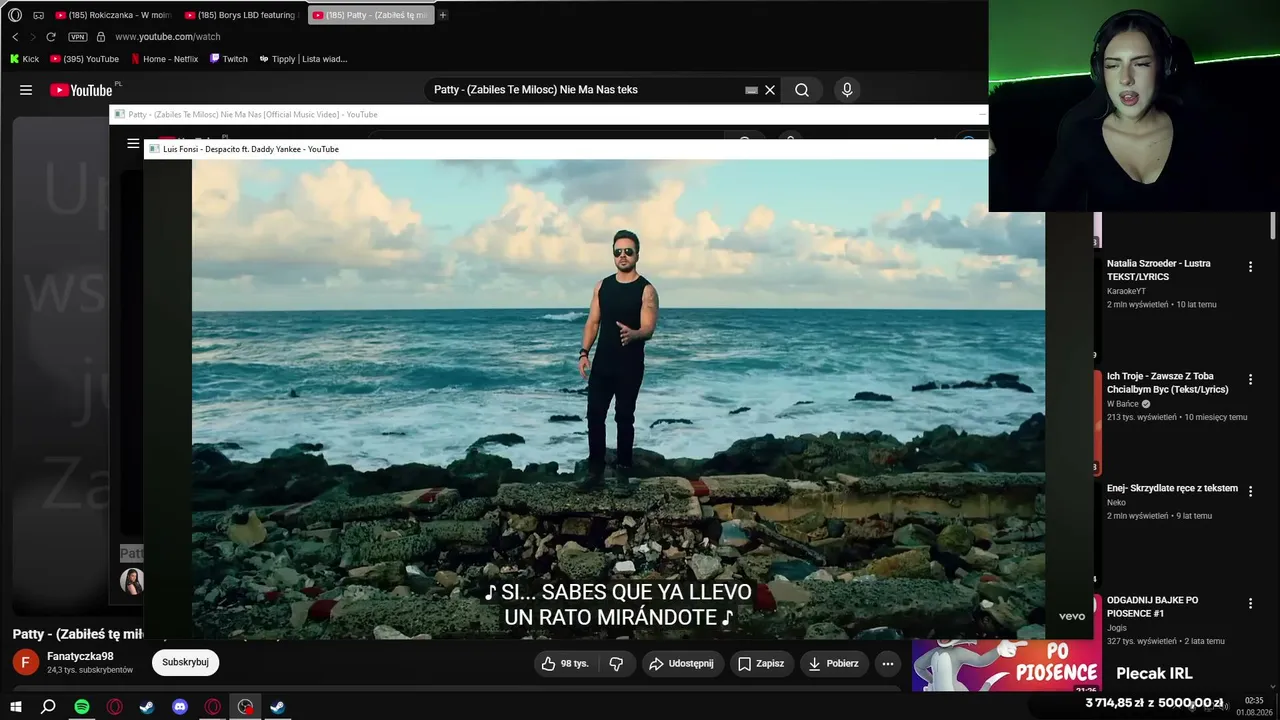Open options for the Ich Troje video
Image resolution: width=1280 pixels, height=720 pixels.
pos(1250,380)
